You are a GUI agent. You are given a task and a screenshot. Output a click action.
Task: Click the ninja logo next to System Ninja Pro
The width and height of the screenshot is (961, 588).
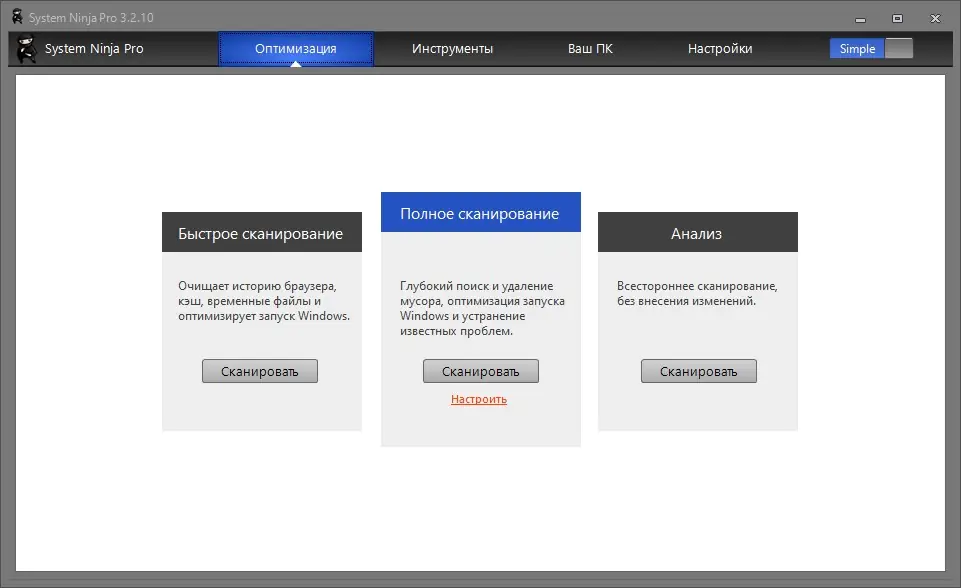click(x=28, y=48)
